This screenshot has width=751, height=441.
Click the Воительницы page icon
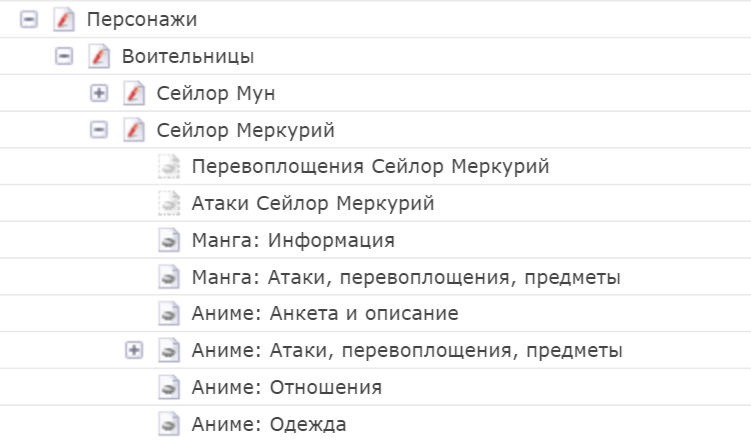[99, 56]
